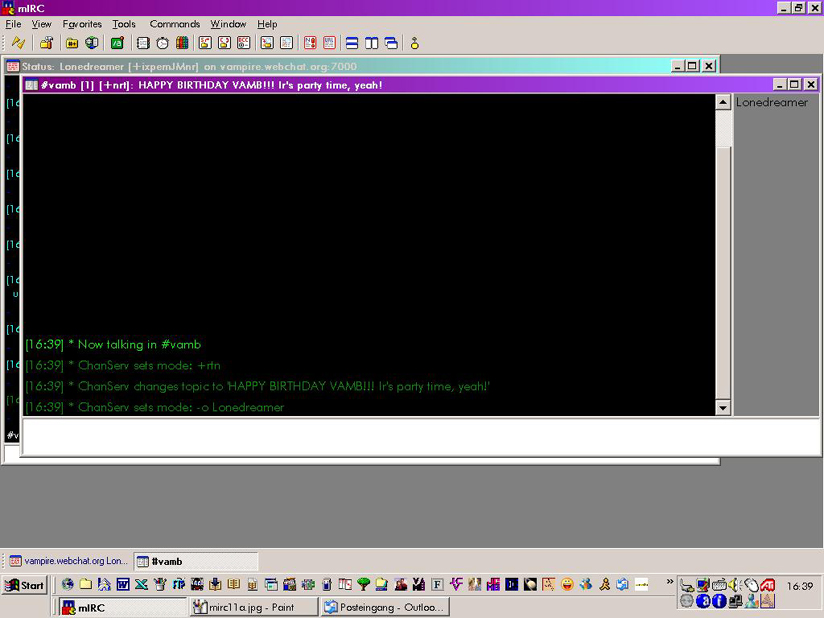Select the #vamb switchbar button
The width and height of the screenshot is (824, 618).
pos(195,561)
